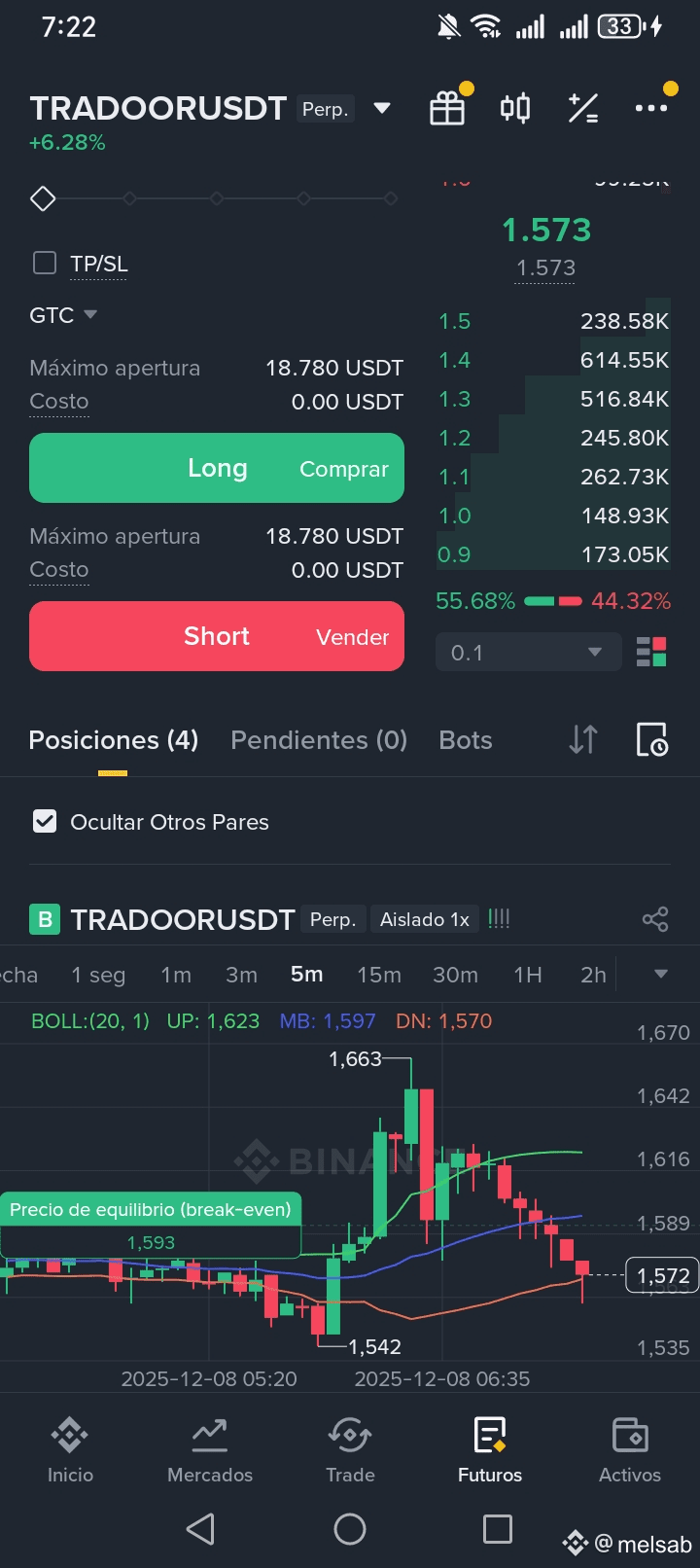Select the 15m chart interval

tap(379, 975)
